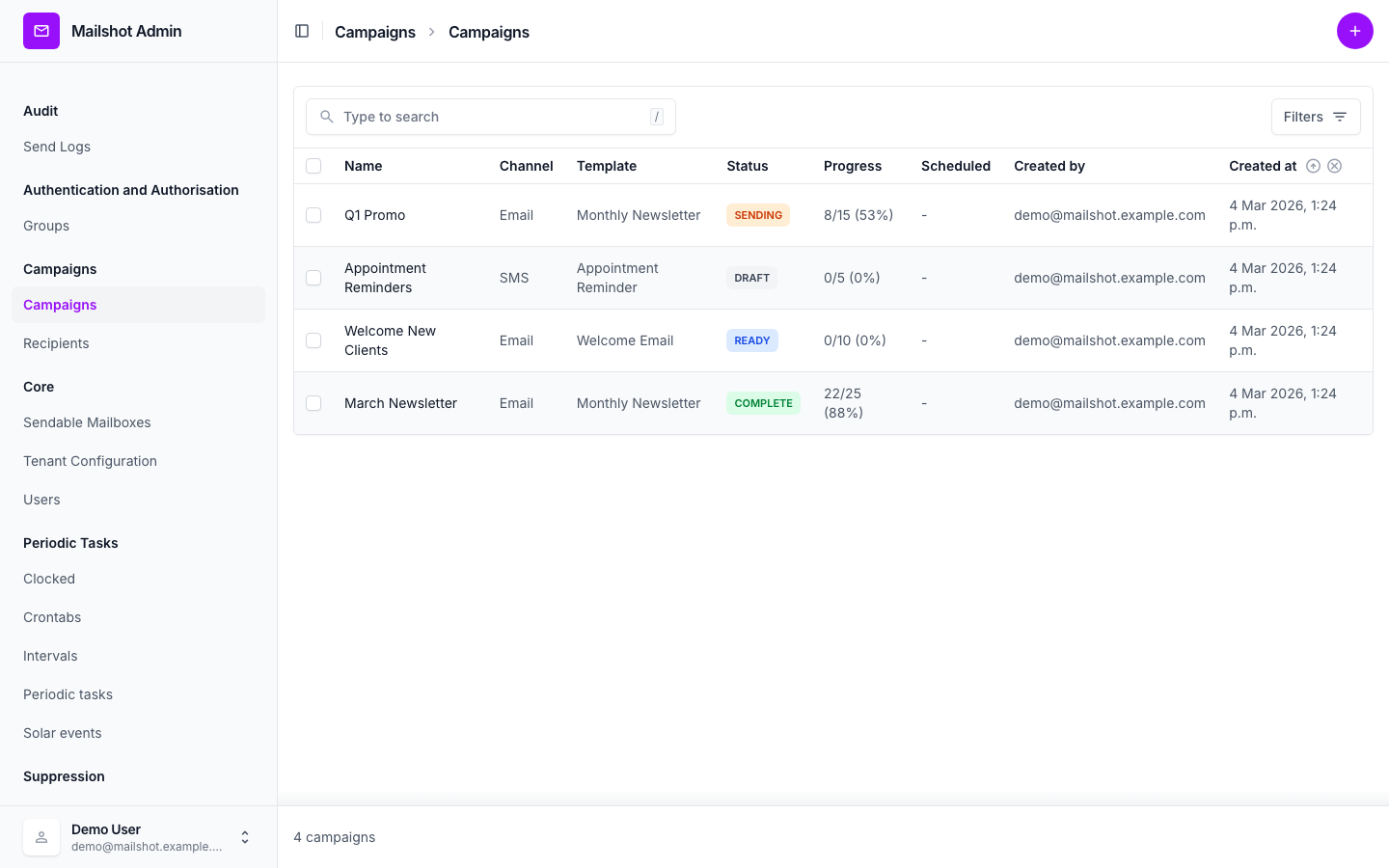Click the Created at sort arrow icon
The image size is (1389, 868).
tap(1313, 166)
